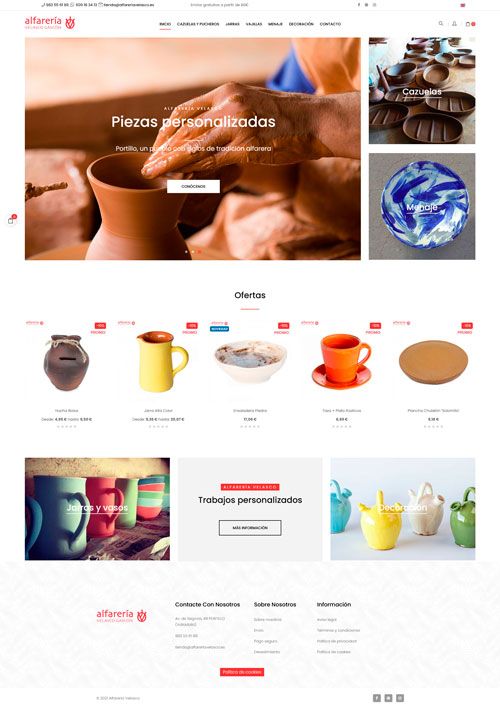Click the red Política de cookies button
Screen dimensions: 500x708
pos(242,672)
